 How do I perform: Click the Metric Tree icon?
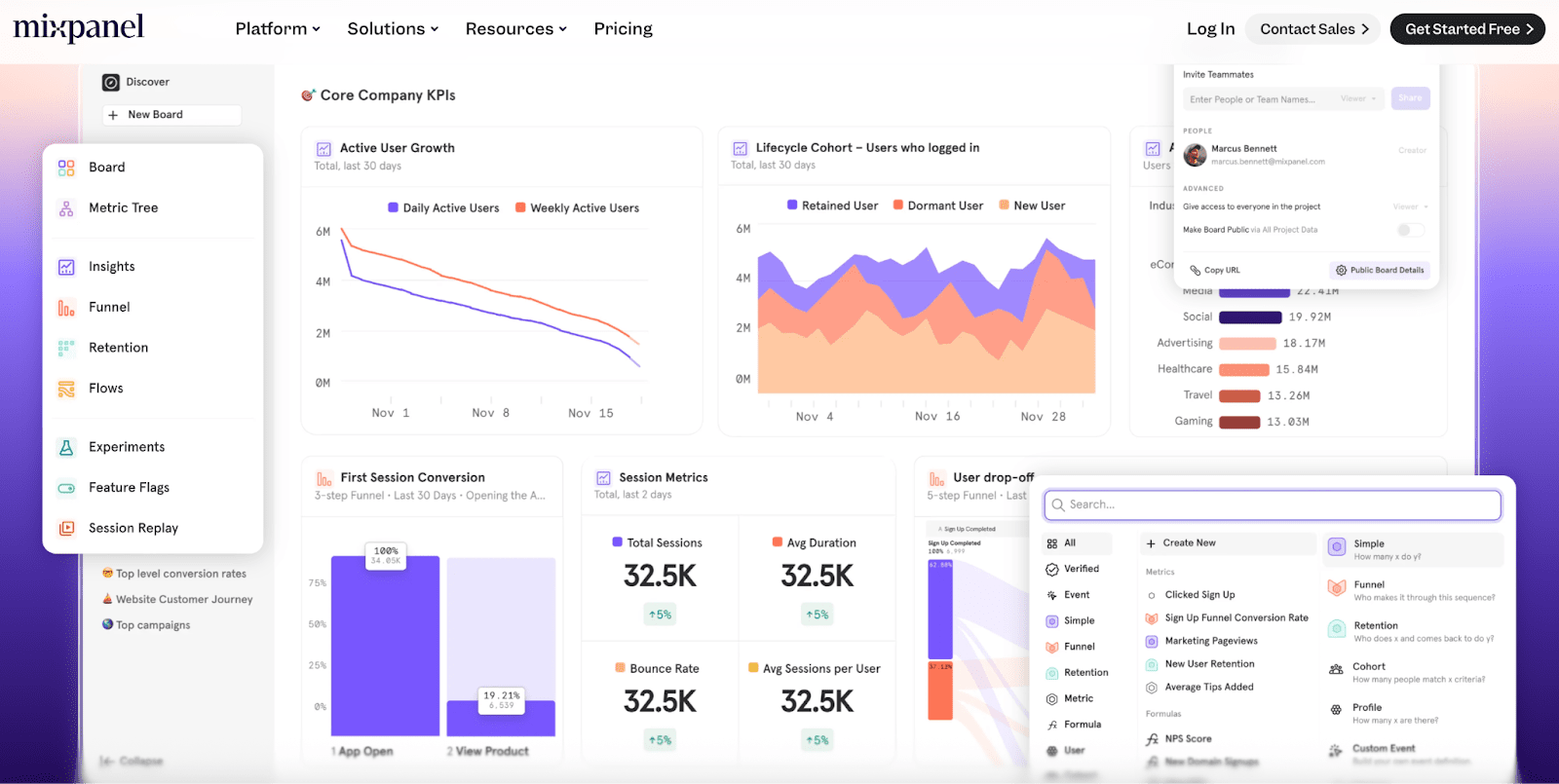[66, 208]
